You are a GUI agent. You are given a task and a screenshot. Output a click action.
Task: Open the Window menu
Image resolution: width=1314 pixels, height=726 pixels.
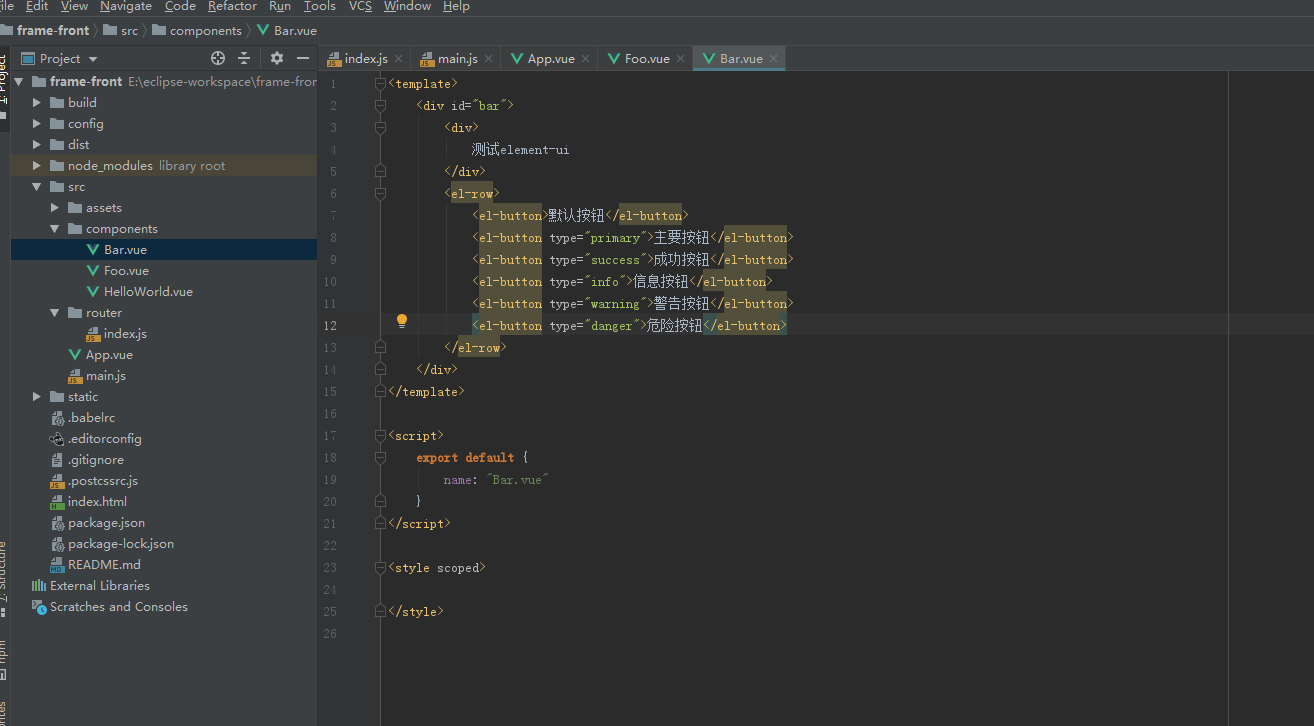(407, 6)
